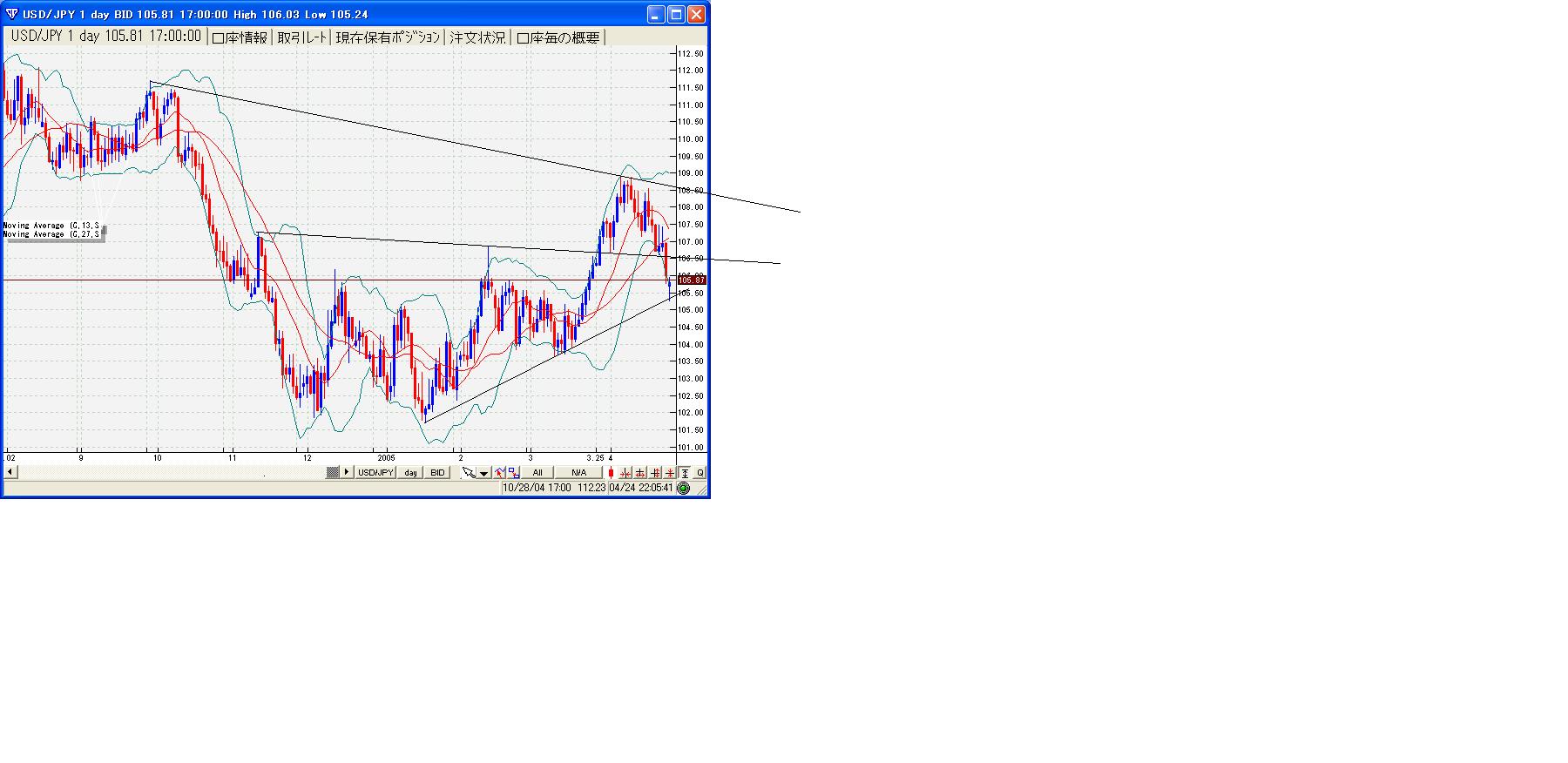This screenshot has width=1568, height=763.
Task: Click the red candlestick chart type icon
Action: 612,473
